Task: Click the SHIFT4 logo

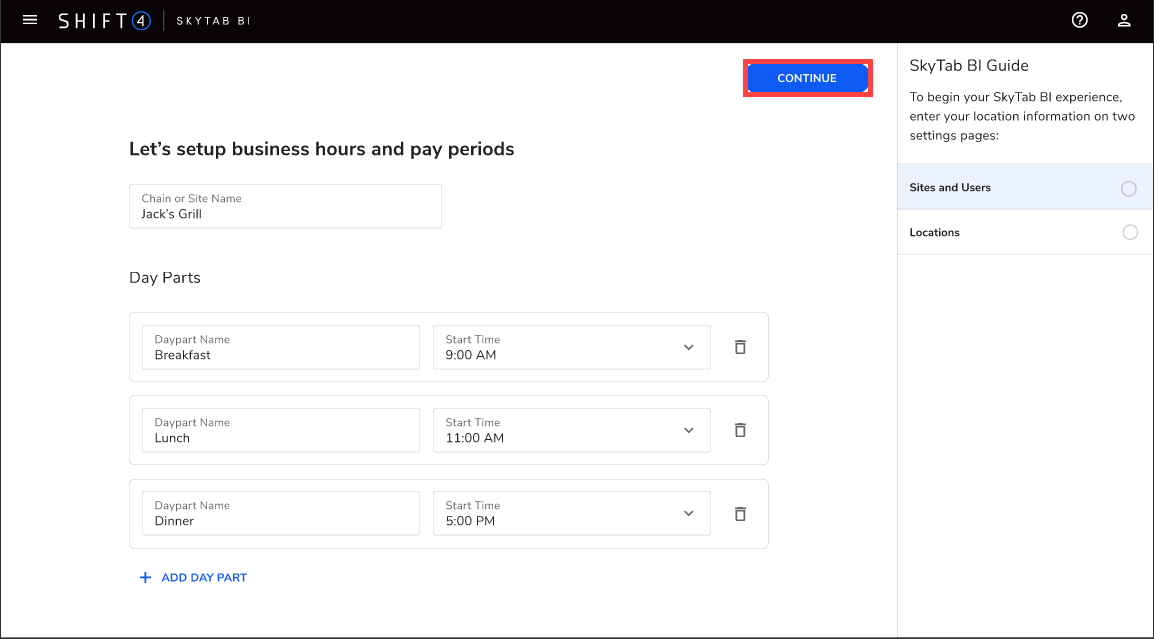Action: tap(104, 19)
